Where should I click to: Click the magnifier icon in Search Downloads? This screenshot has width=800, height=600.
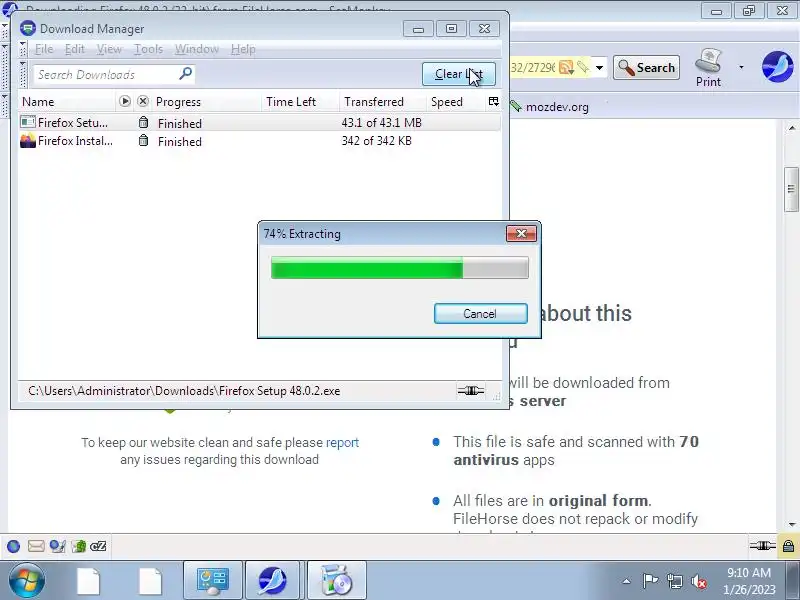coord(186,74)
